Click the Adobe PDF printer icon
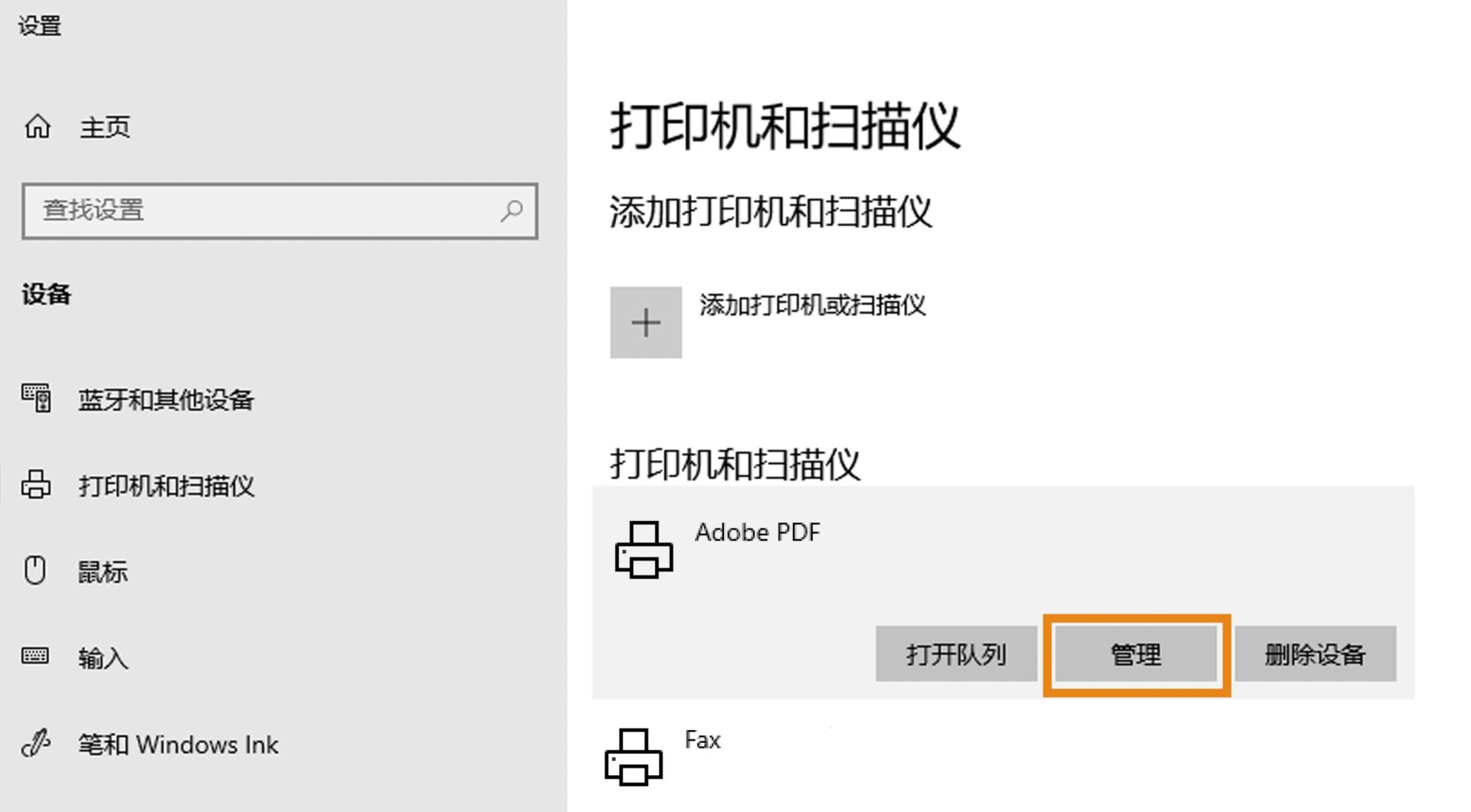1471x812 pixels. coord(644,549)
